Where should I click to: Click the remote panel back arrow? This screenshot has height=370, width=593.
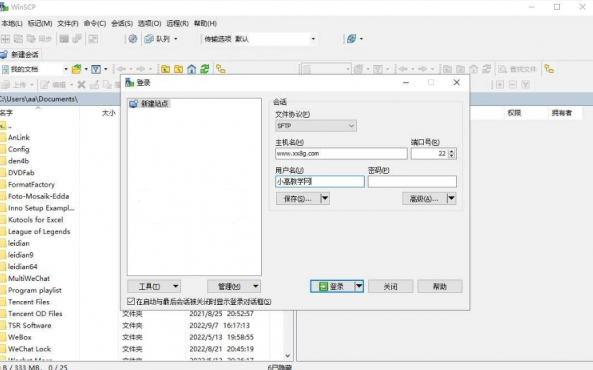pos(403,69)
